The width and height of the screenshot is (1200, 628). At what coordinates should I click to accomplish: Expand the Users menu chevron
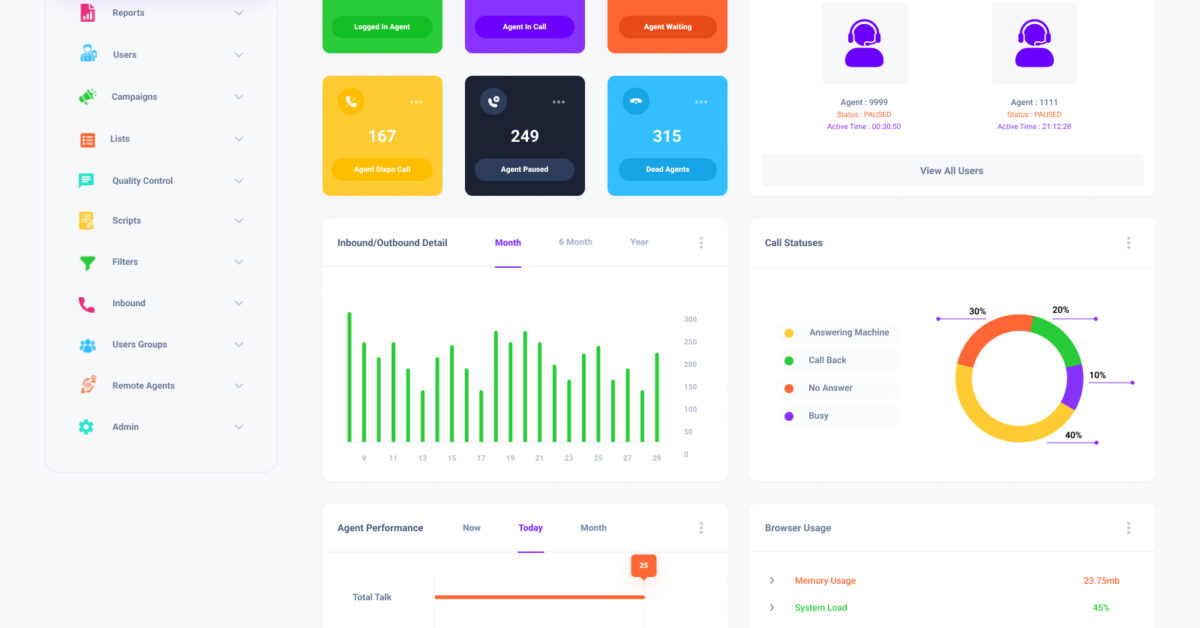click(239, 55)
